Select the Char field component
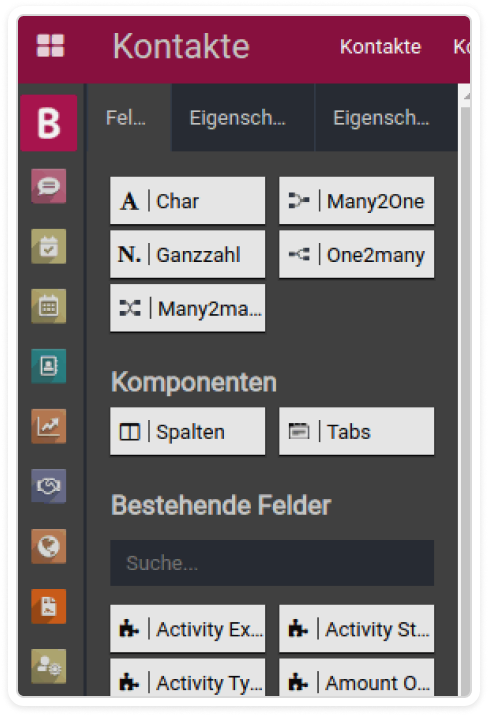Screen dimensions: 488x716 point(188,201)
